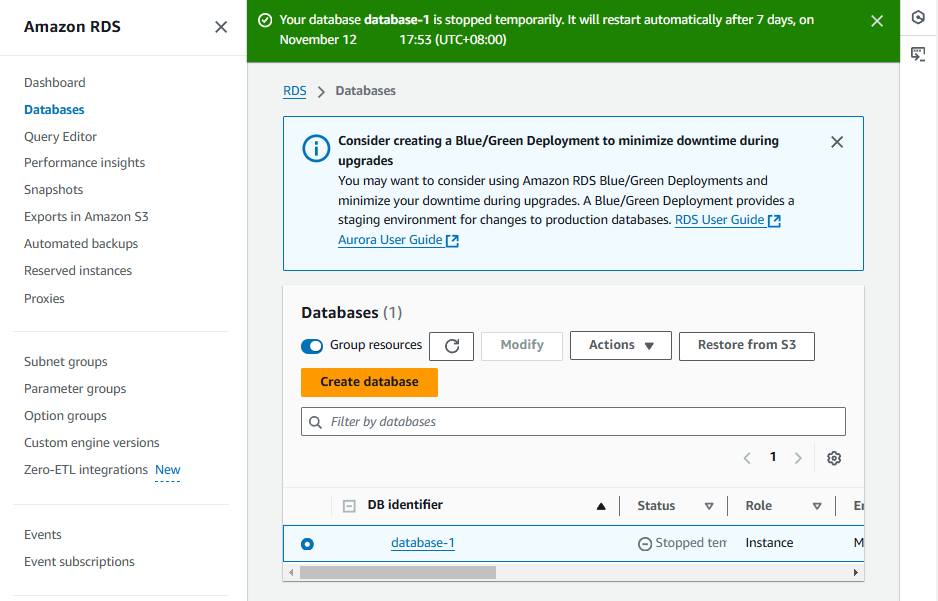Close the Amazon RDS sidebar panel

coord(221,27)
